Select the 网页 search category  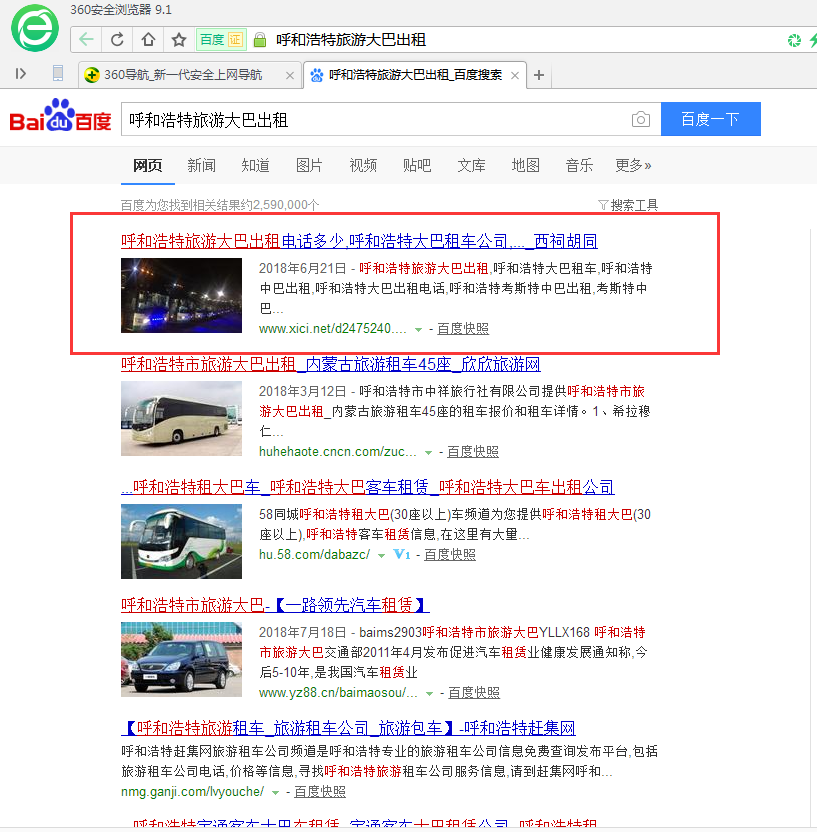pos(147,166)
